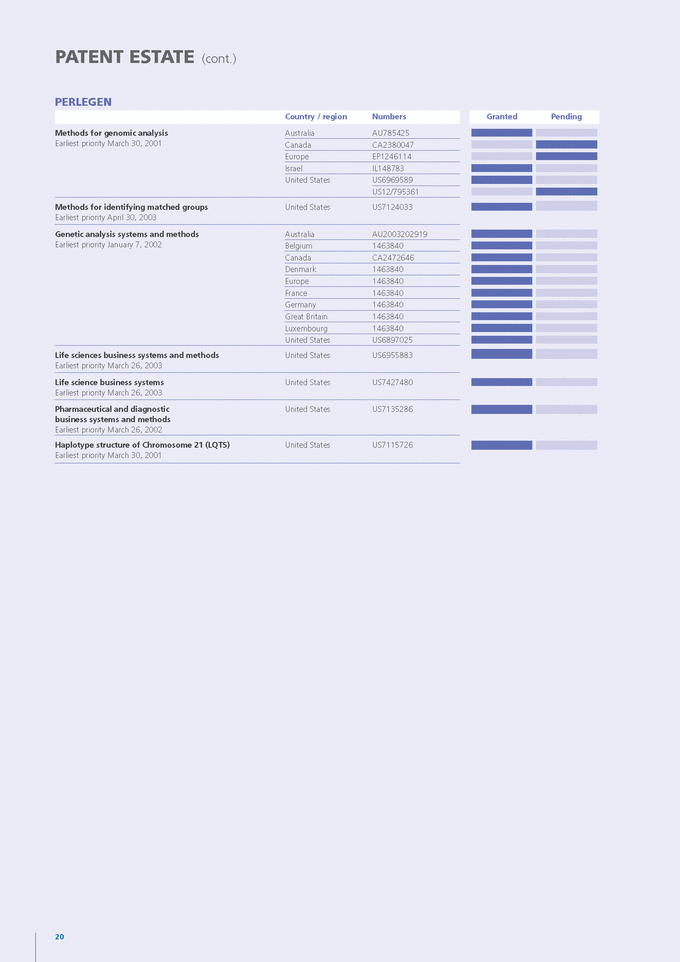The height and width of the screenshot is (962, 680).
Task: Click "Haplotype structure of Chromosome 21 (LQTS)" title
Action: 142,445
